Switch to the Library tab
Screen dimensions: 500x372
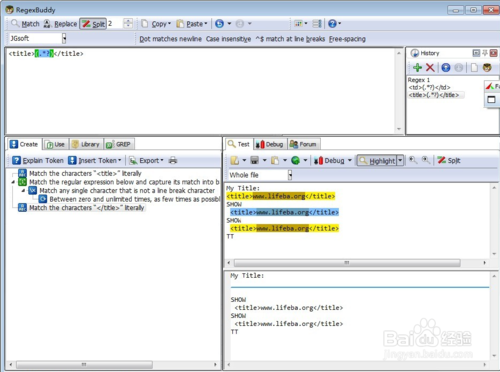[x=86, y=144]
